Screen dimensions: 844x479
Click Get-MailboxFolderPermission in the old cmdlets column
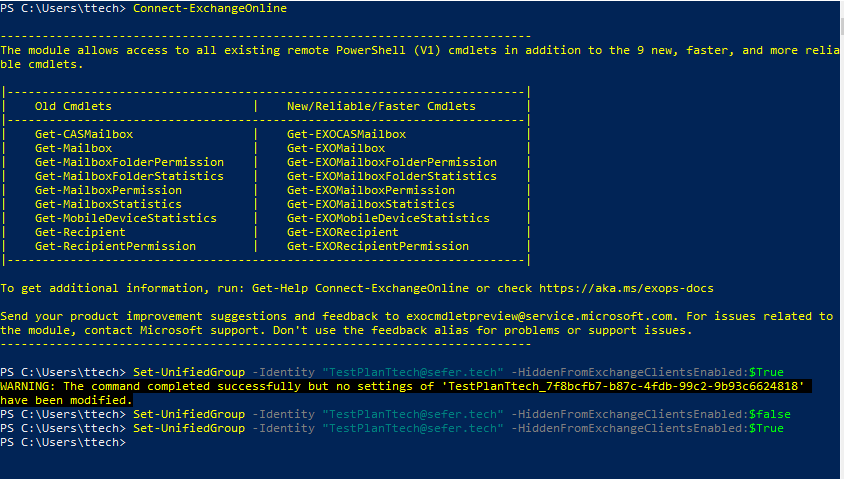[129, 162]
